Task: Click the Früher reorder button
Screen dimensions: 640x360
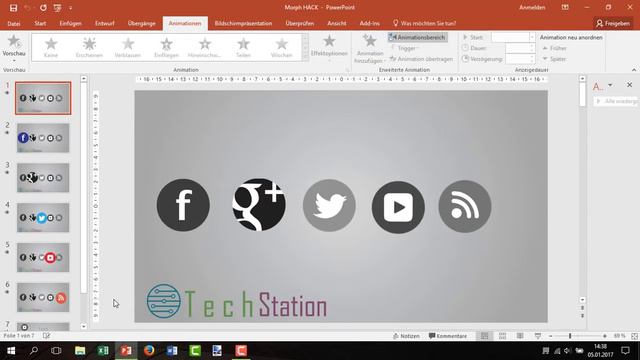Action: [x=554, y=48]
